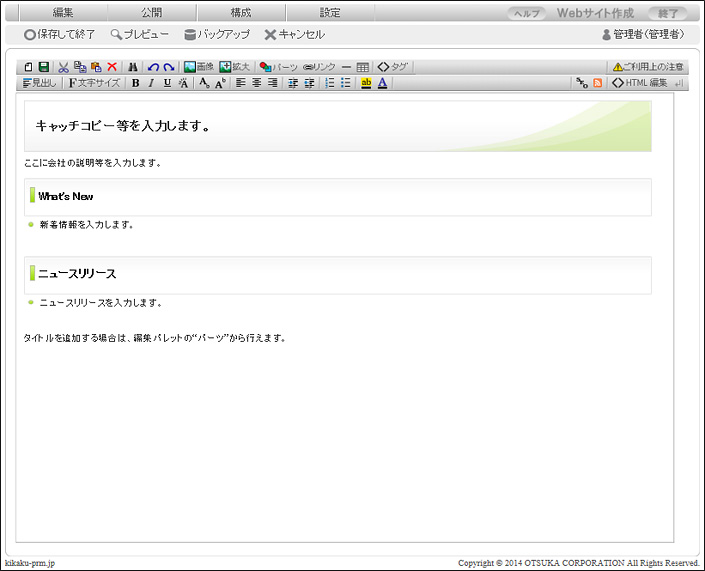The image size is (705, 571).
Task: Click the green floppy Save icon
Action: coord(44,67)
